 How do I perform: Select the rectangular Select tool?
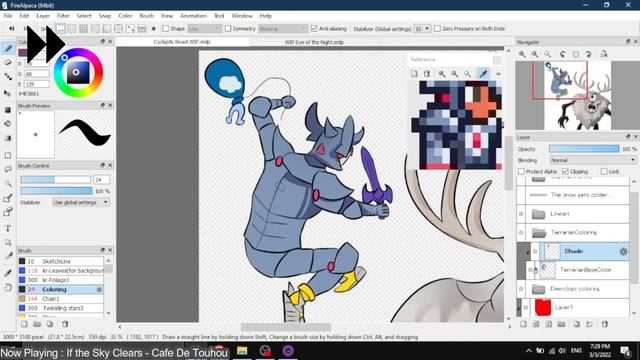[8, 156]
